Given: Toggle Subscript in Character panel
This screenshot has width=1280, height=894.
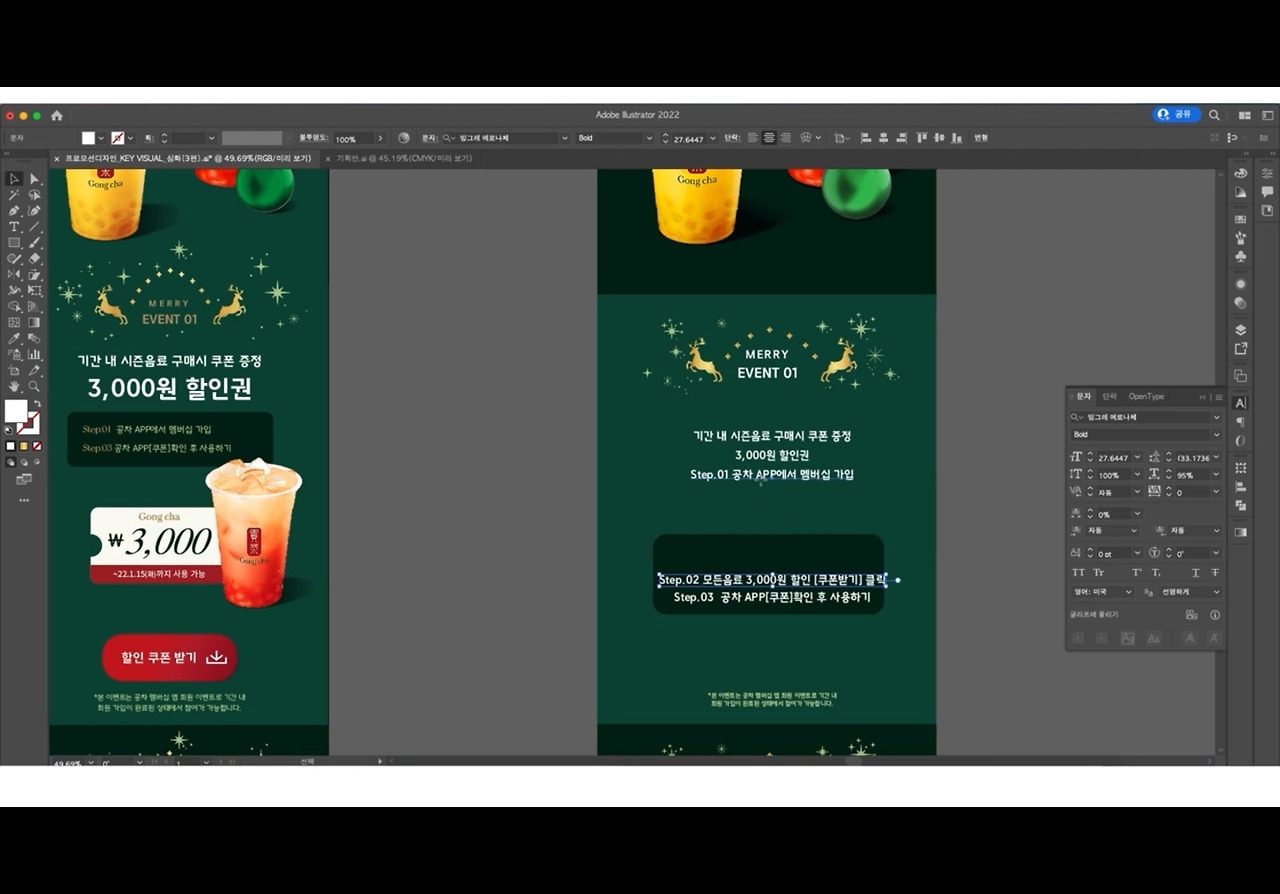Looking at the screenshot, I should (1156, 573).
